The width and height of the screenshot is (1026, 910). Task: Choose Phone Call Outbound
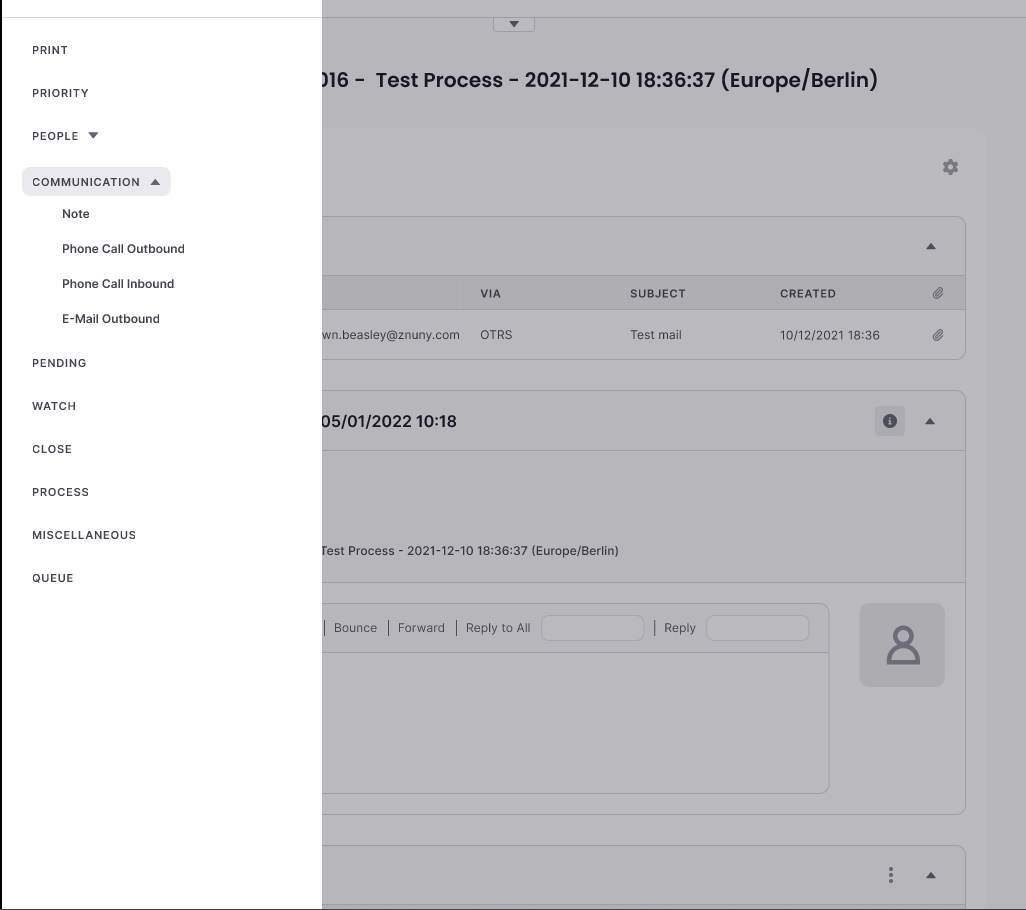(x=123, y=249)
